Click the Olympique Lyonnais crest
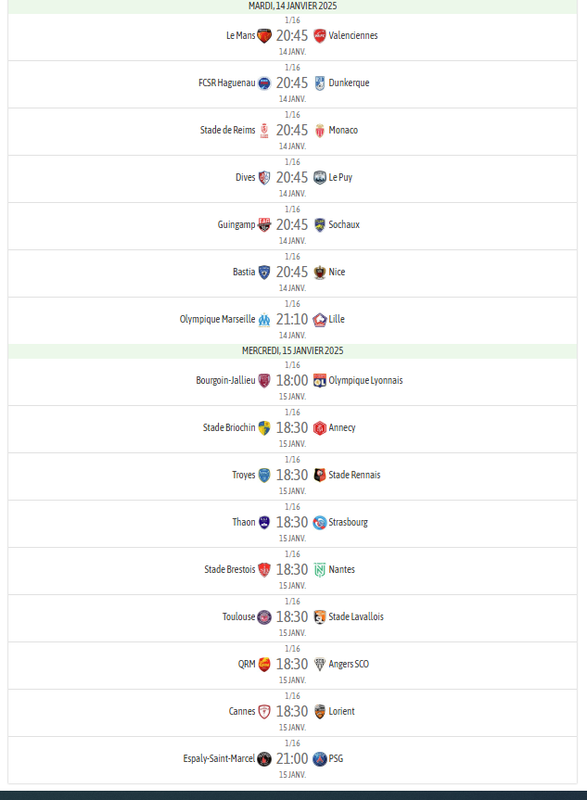The image size is (587, 800). click(x=320, y=381)
